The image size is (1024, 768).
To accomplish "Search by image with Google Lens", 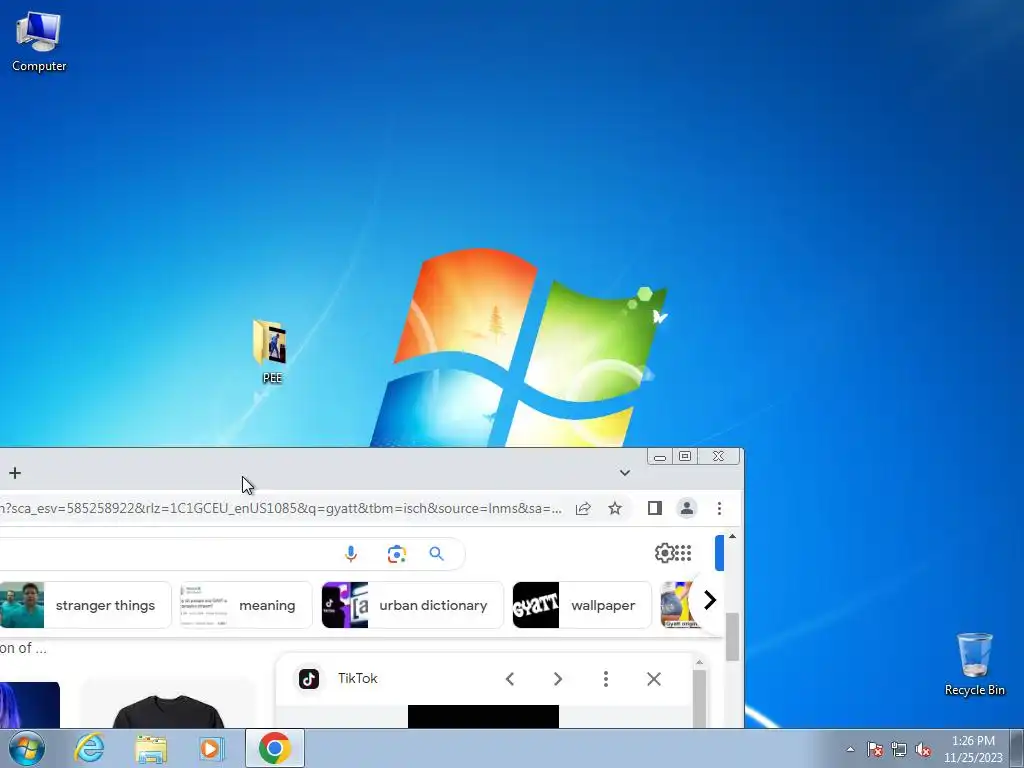I will click(396, 554).
